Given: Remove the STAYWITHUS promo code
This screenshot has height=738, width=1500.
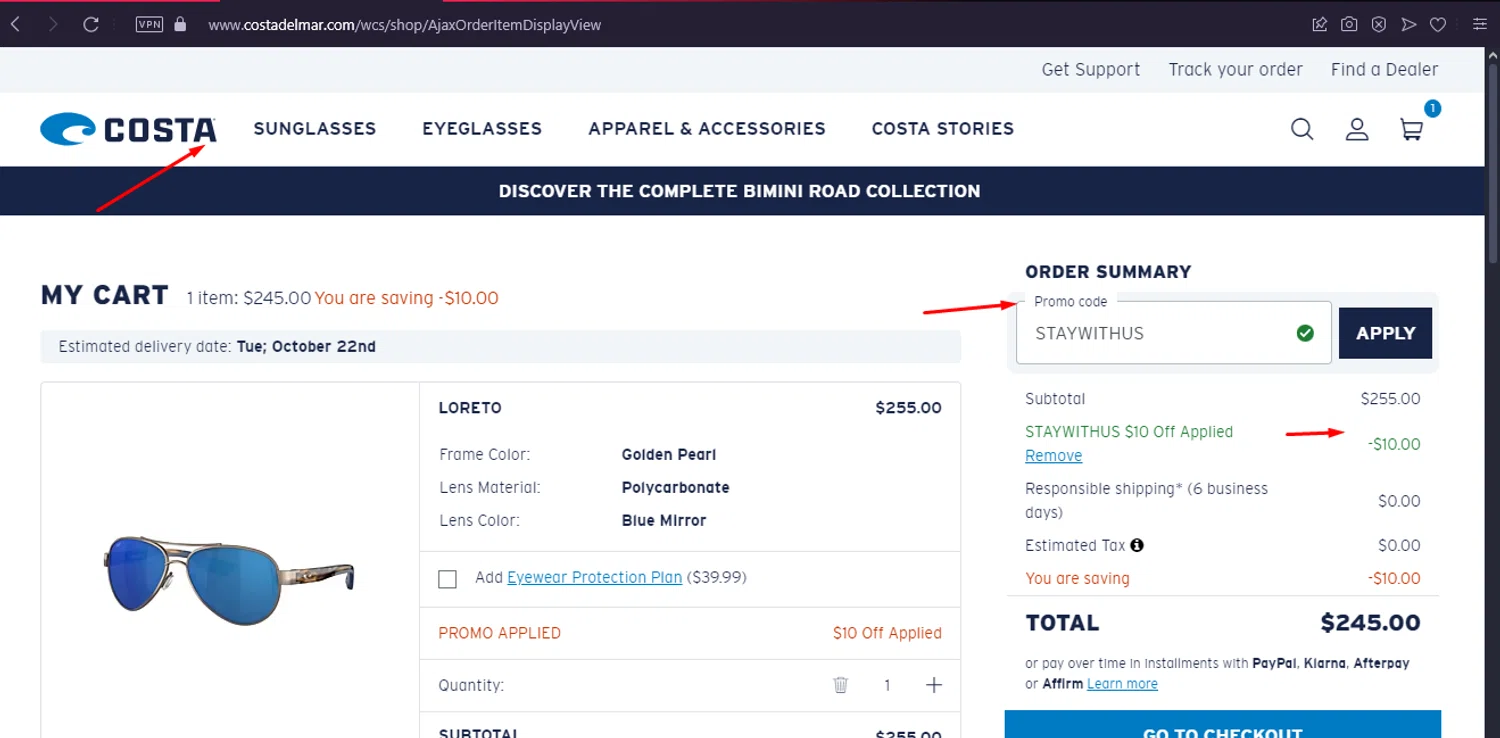Looking at the screenshot, I should coord(1053,455).
